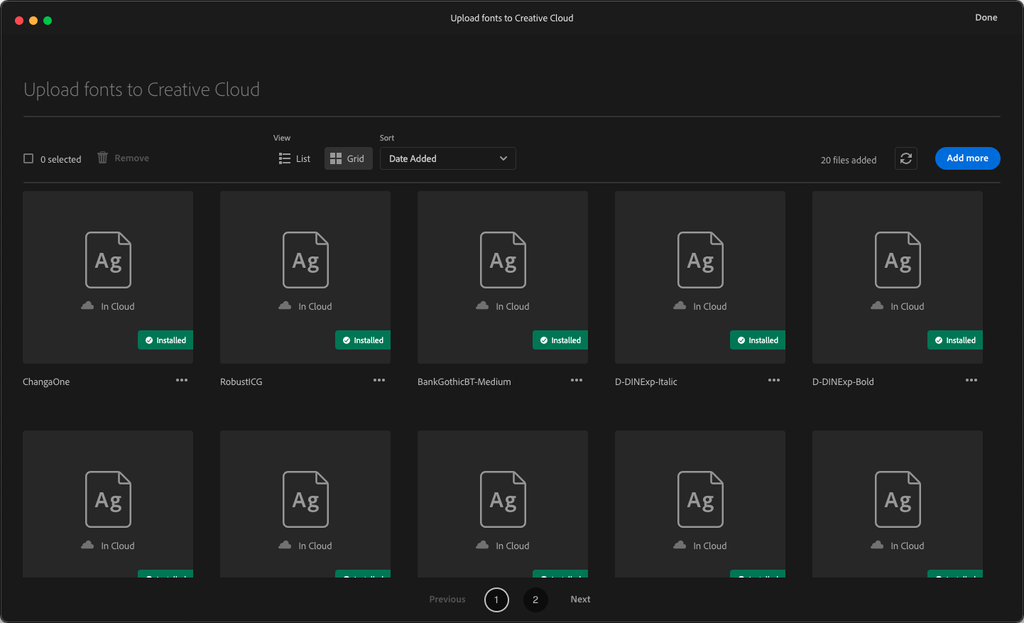Click the Done button
The width and height of the screenshot is (1024, 623).
[x=986, y=17]
